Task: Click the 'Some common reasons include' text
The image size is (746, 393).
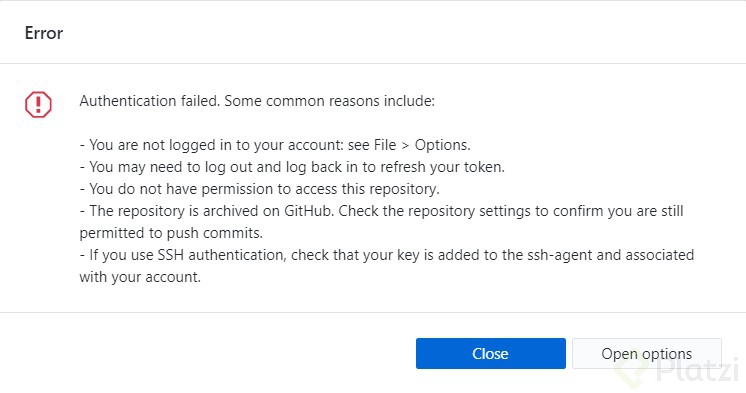Action: click(x=329, y=101)
